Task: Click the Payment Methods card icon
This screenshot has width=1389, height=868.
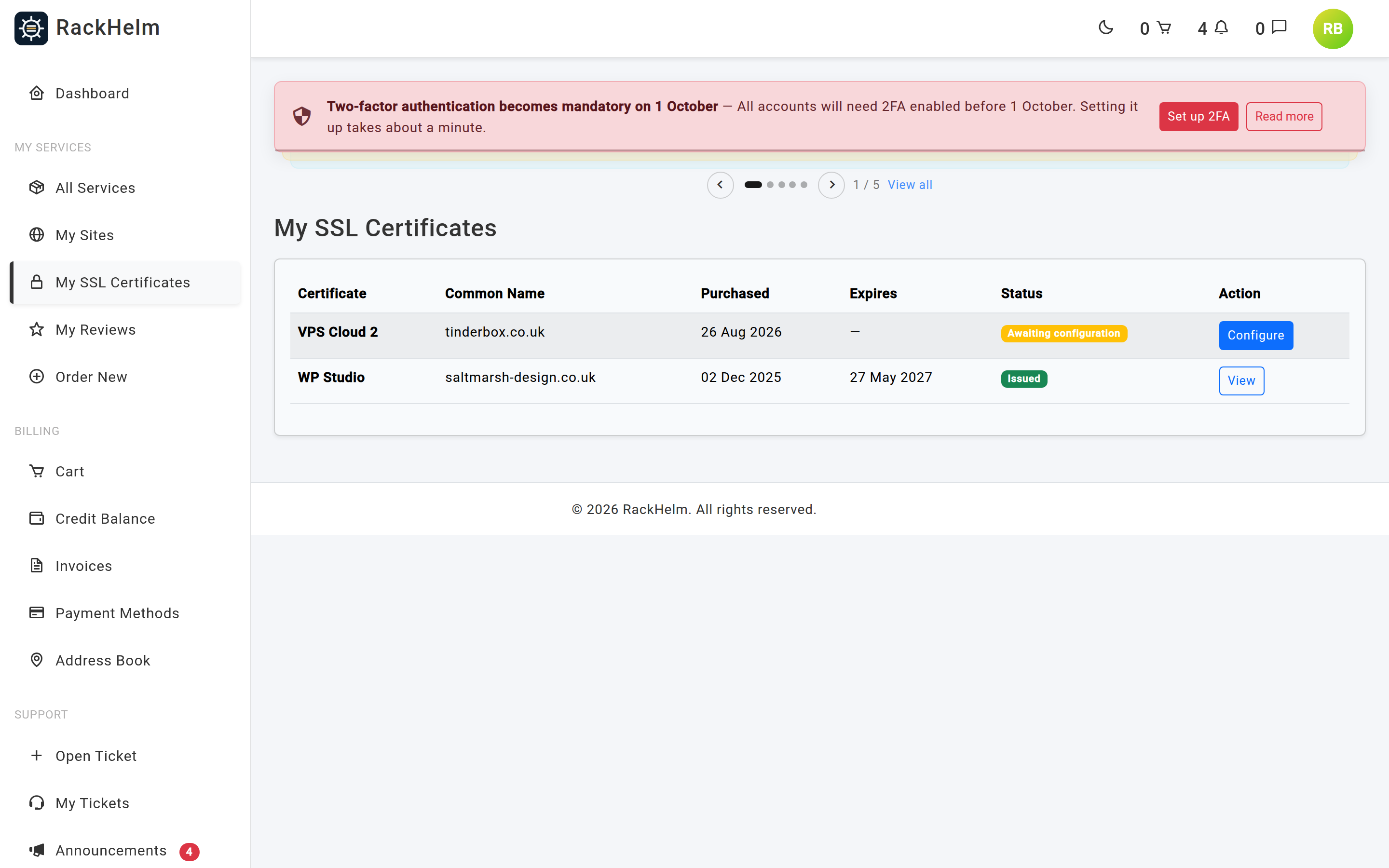Action: (x=37, y=613)
